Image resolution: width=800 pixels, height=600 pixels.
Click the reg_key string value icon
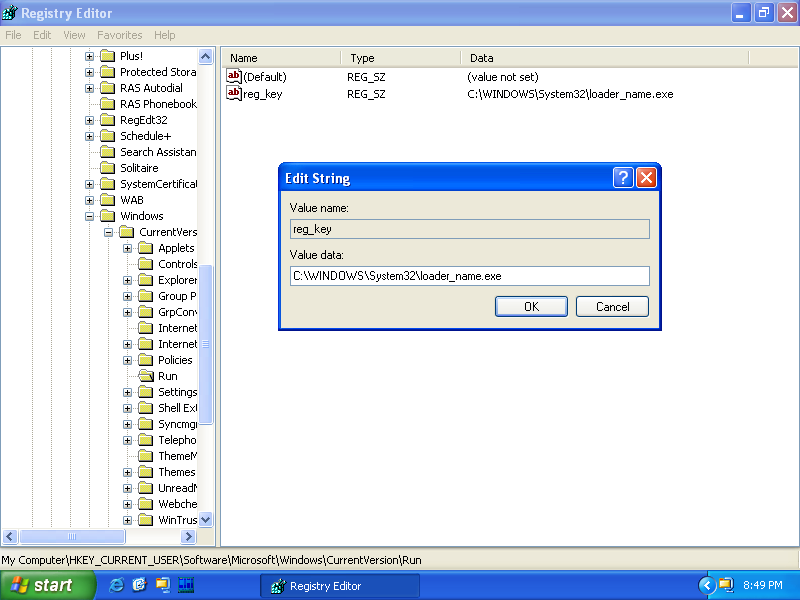pyautogui.click(x=234, y=93)
